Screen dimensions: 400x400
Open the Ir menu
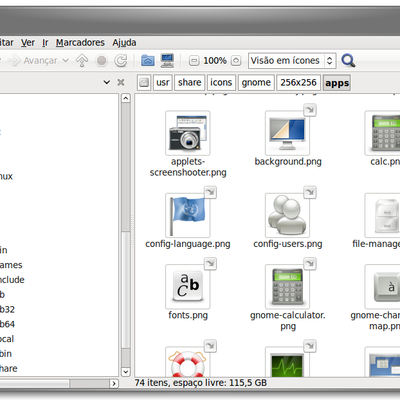coord(45,43)
